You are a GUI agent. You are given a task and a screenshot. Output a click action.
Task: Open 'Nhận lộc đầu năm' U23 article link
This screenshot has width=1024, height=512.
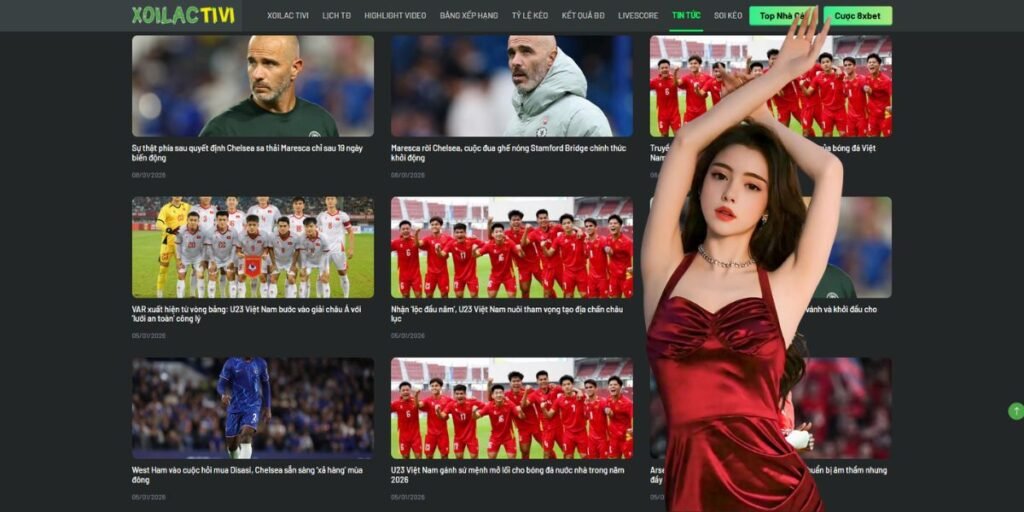[508, 314]
